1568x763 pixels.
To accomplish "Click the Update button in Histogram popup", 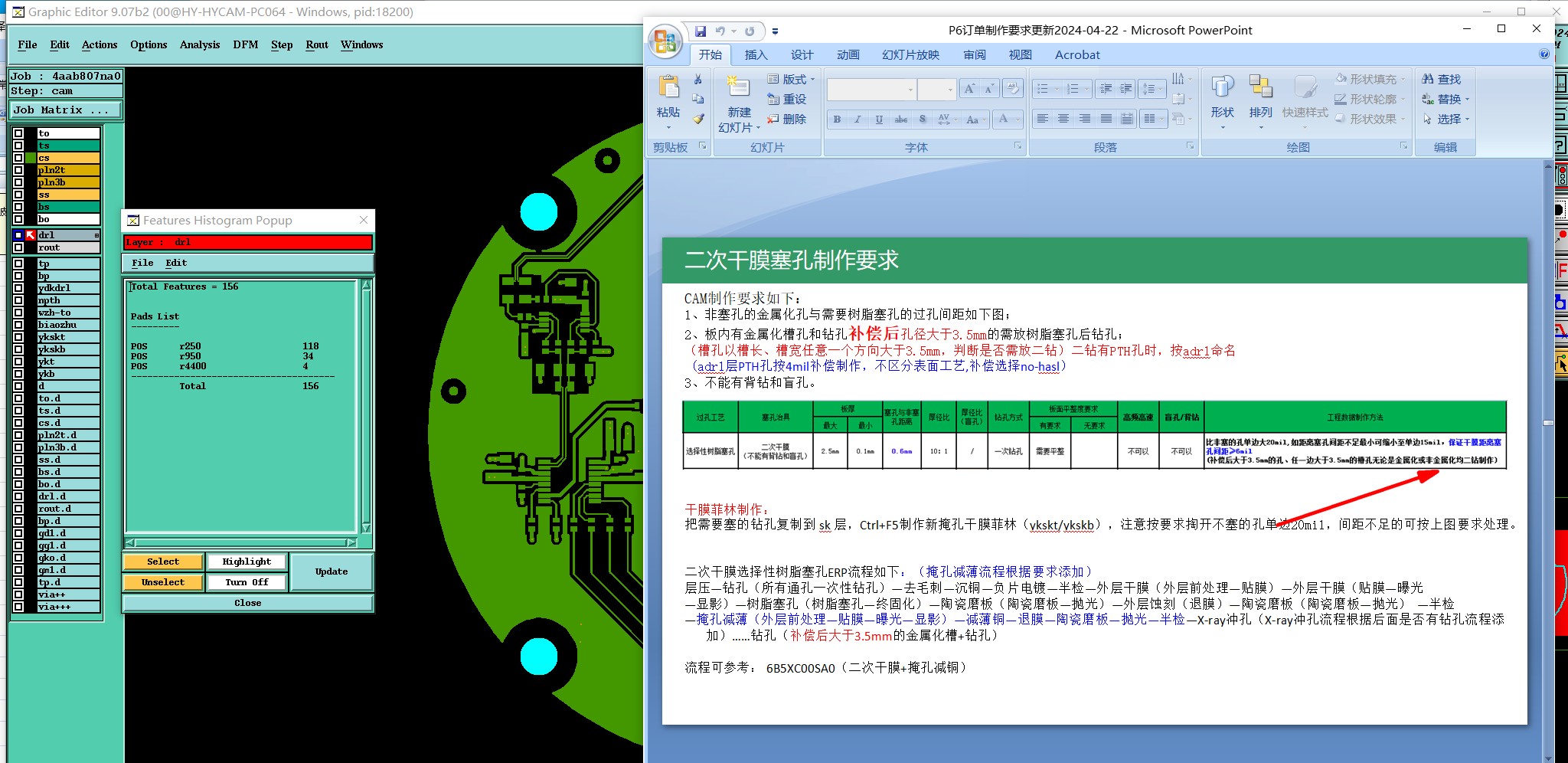I will [332, 571].
